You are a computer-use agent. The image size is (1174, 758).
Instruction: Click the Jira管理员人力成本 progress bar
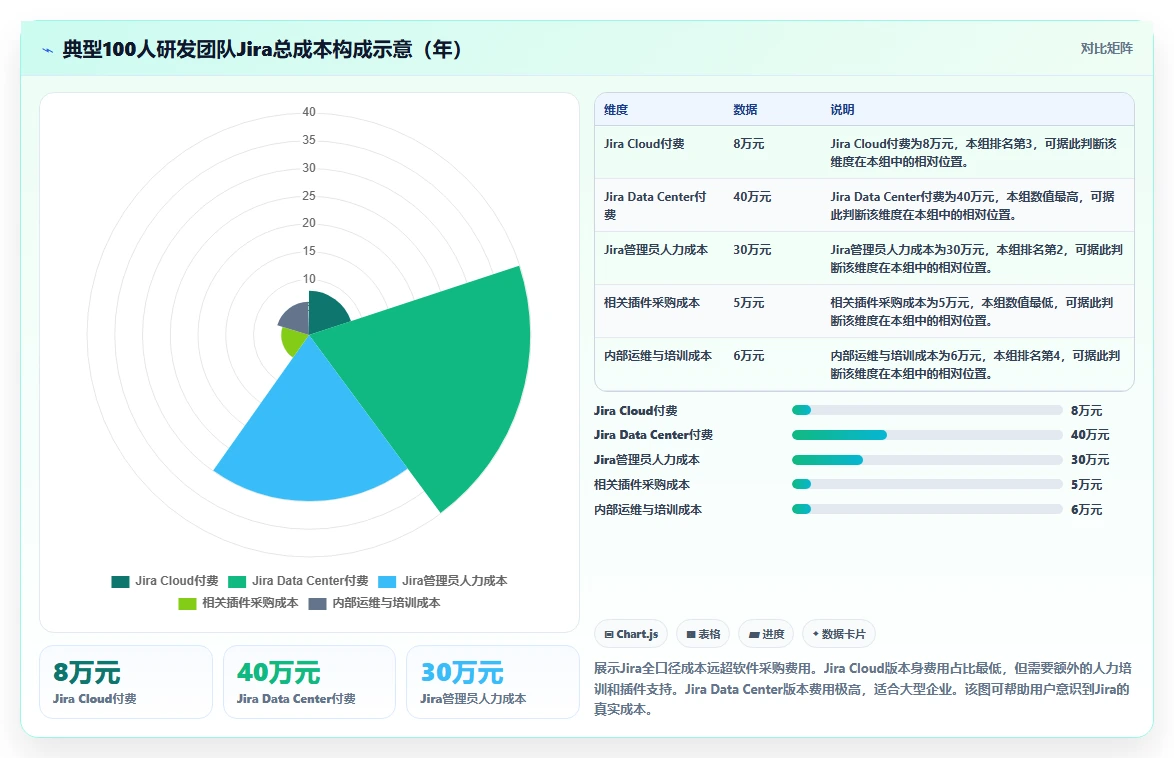click(x=927, y=460)
